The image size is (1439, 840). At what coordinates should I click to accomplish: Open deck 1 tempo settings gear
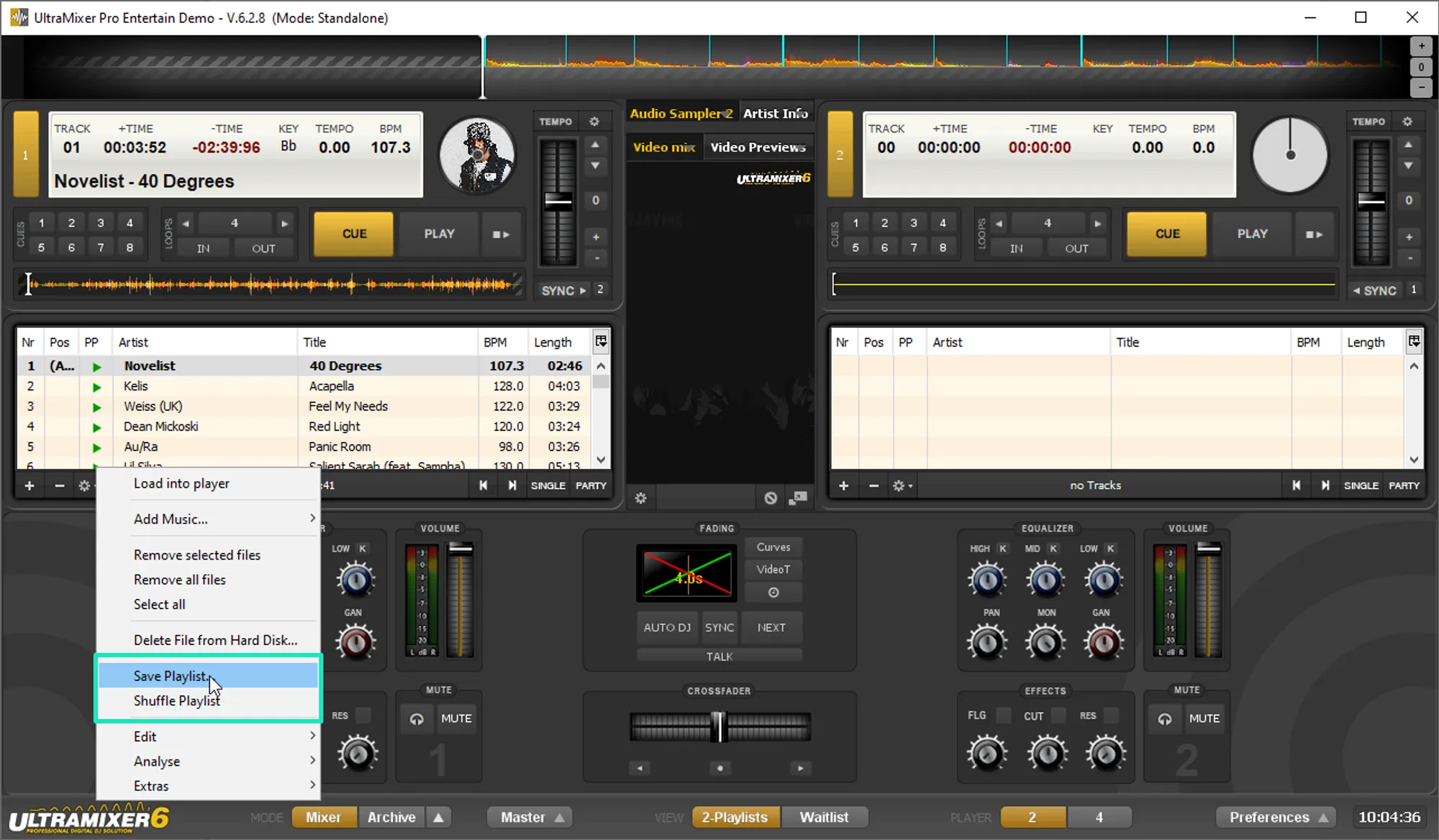tap(594, 122)
